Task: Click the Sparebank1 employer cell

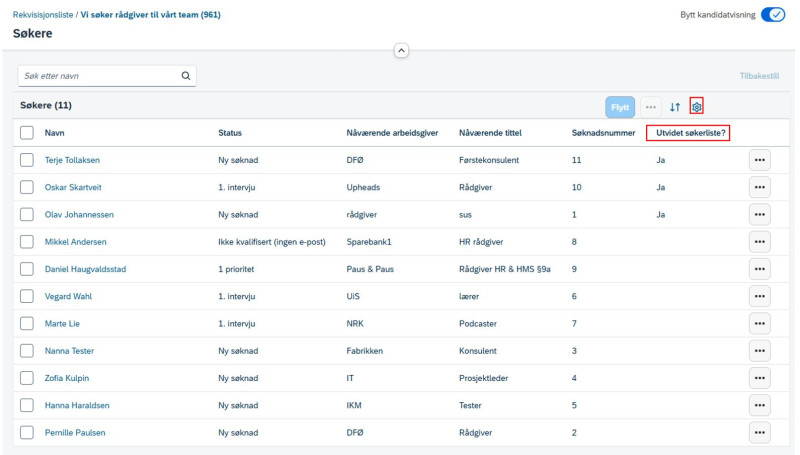Action: [369, 242]
